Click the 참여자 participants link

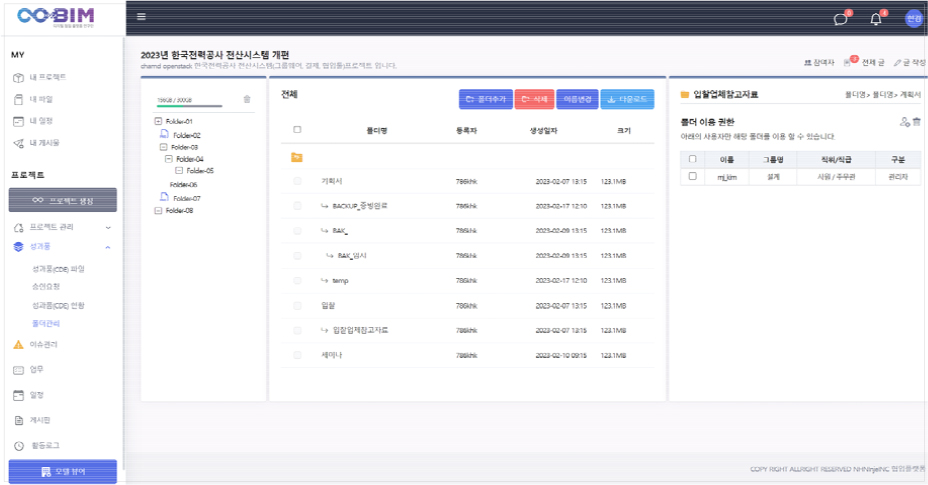click(x=819, y=62)
